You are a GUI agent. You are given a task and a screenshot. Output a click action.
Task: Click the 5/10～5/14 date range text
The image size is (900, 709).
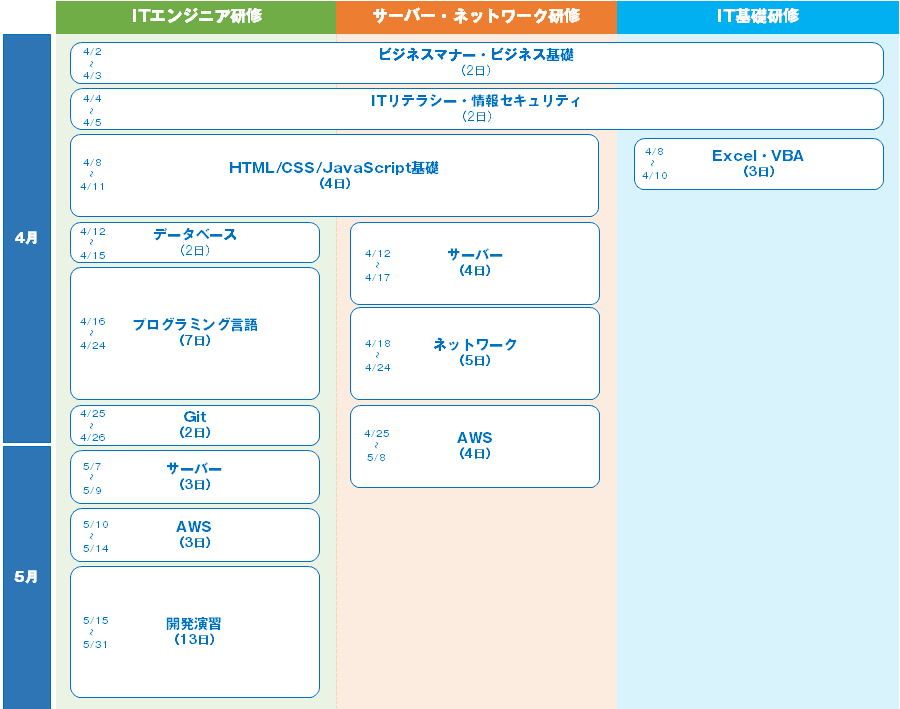coord(95,536)
